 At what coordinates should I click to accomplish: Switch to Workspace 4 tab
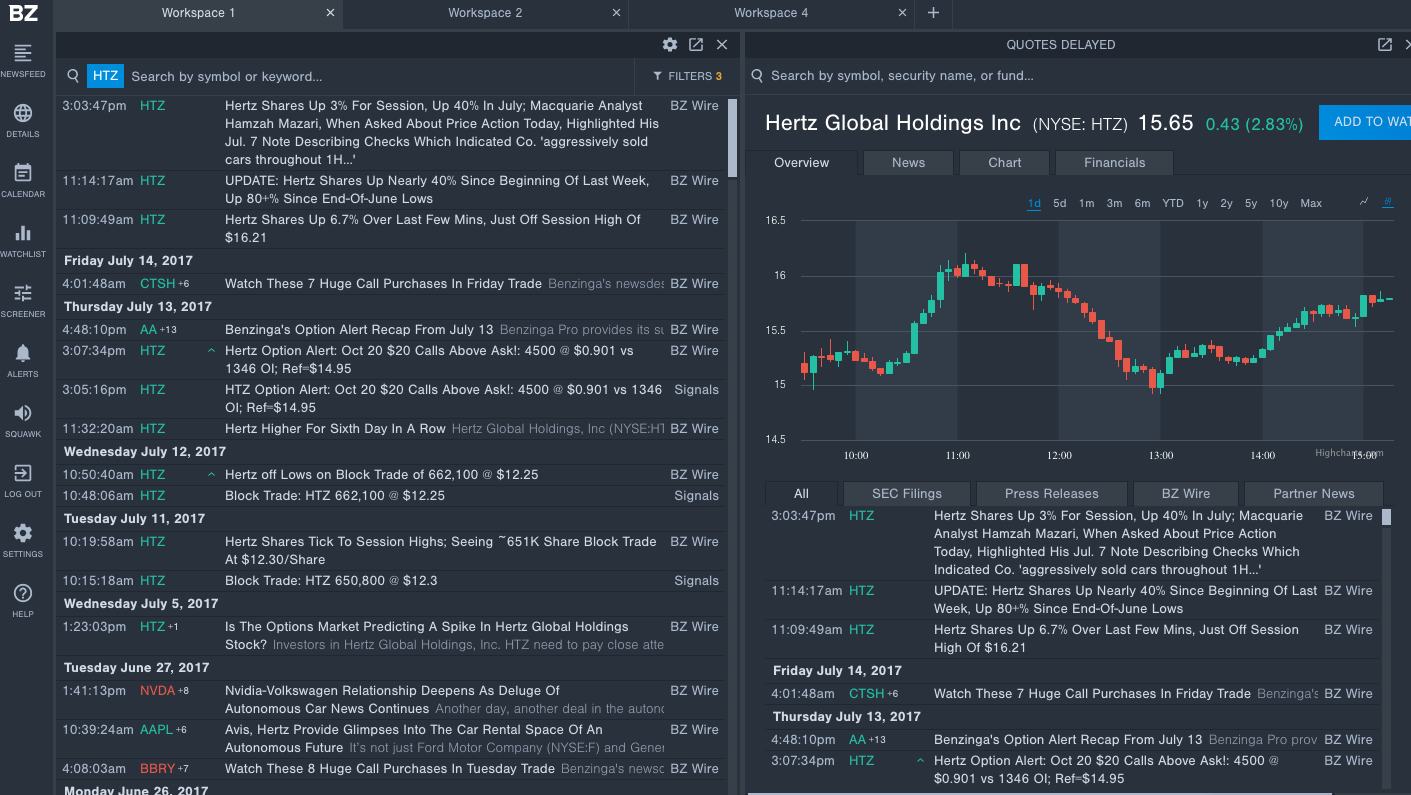click(771, 13)
